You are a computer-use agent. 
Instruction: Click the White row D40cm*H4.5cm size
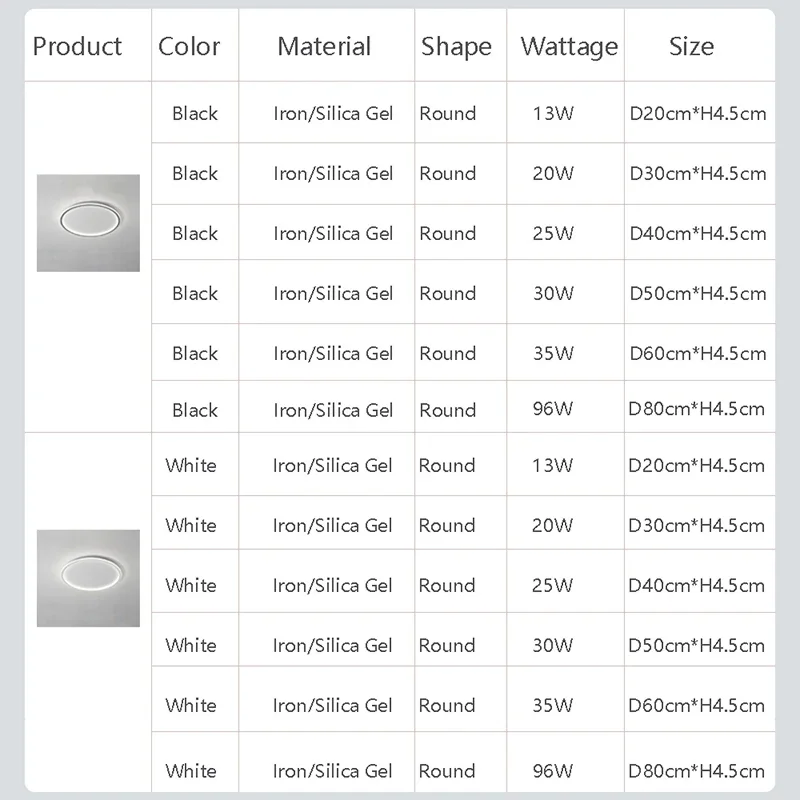coord(696,586)
